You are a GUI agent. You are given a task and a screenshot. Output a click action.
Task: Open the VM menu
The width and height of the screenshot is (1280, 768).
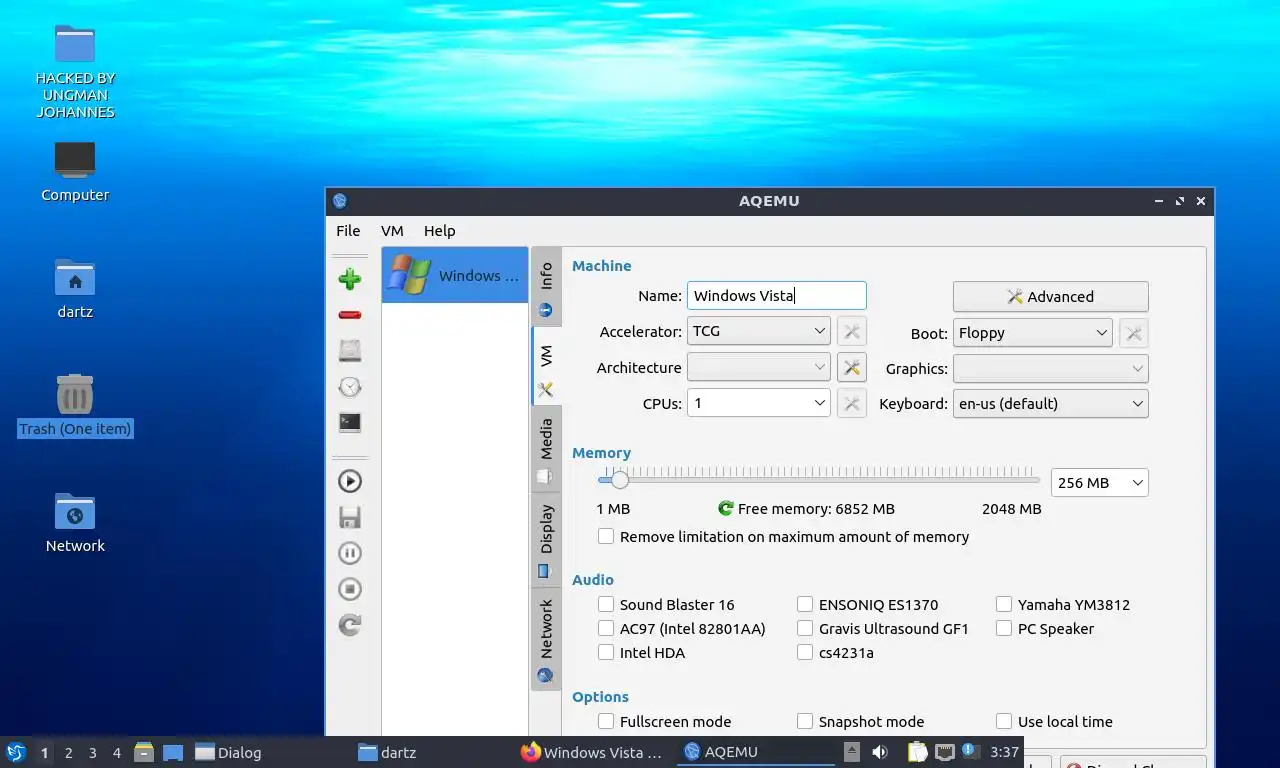(392, 230)
